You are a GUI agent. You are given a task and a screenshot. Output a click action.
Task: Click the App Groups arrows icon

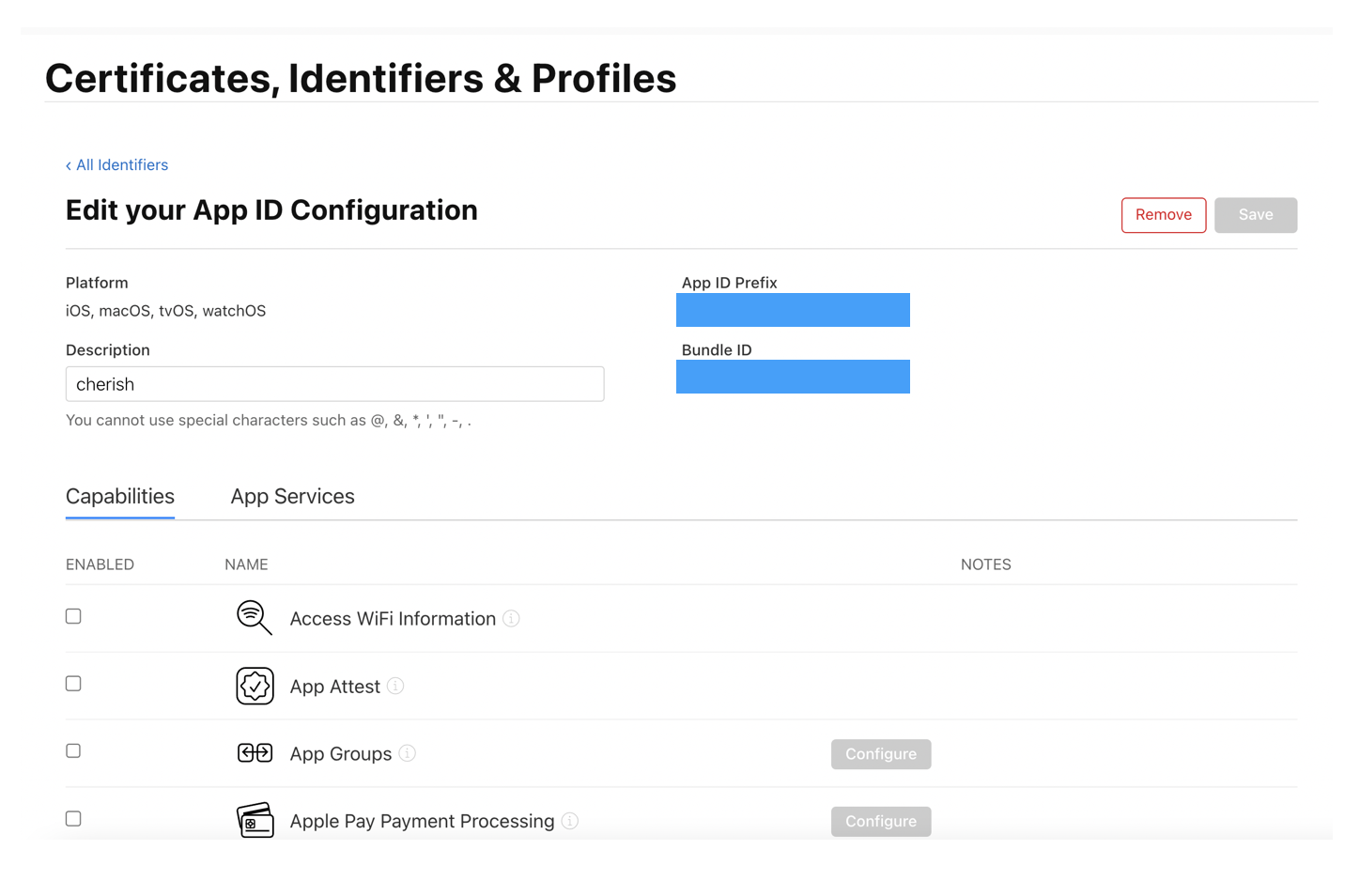click(x=255, y=753)
